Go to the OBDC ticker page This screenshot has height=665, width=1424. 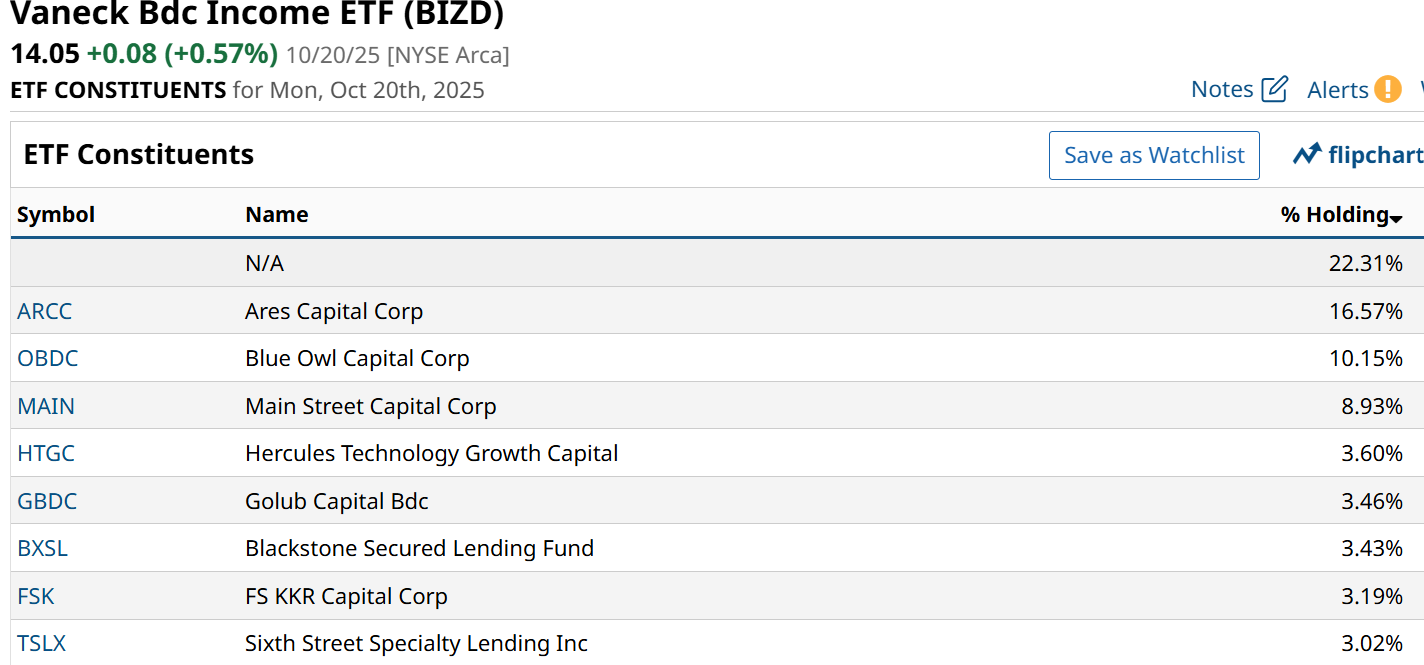[48, 358]
